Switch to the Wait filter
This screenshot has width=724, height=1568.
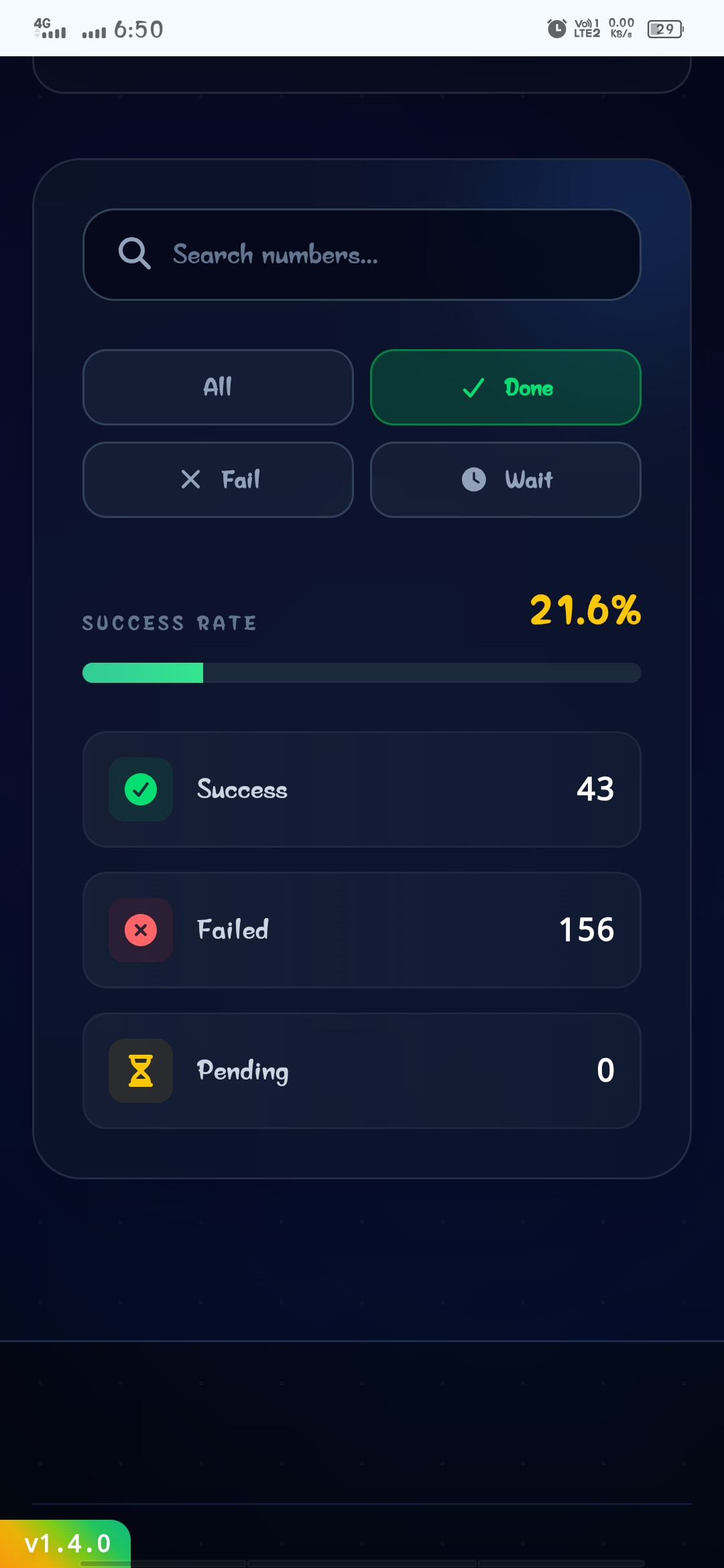(x=505, y=480)
